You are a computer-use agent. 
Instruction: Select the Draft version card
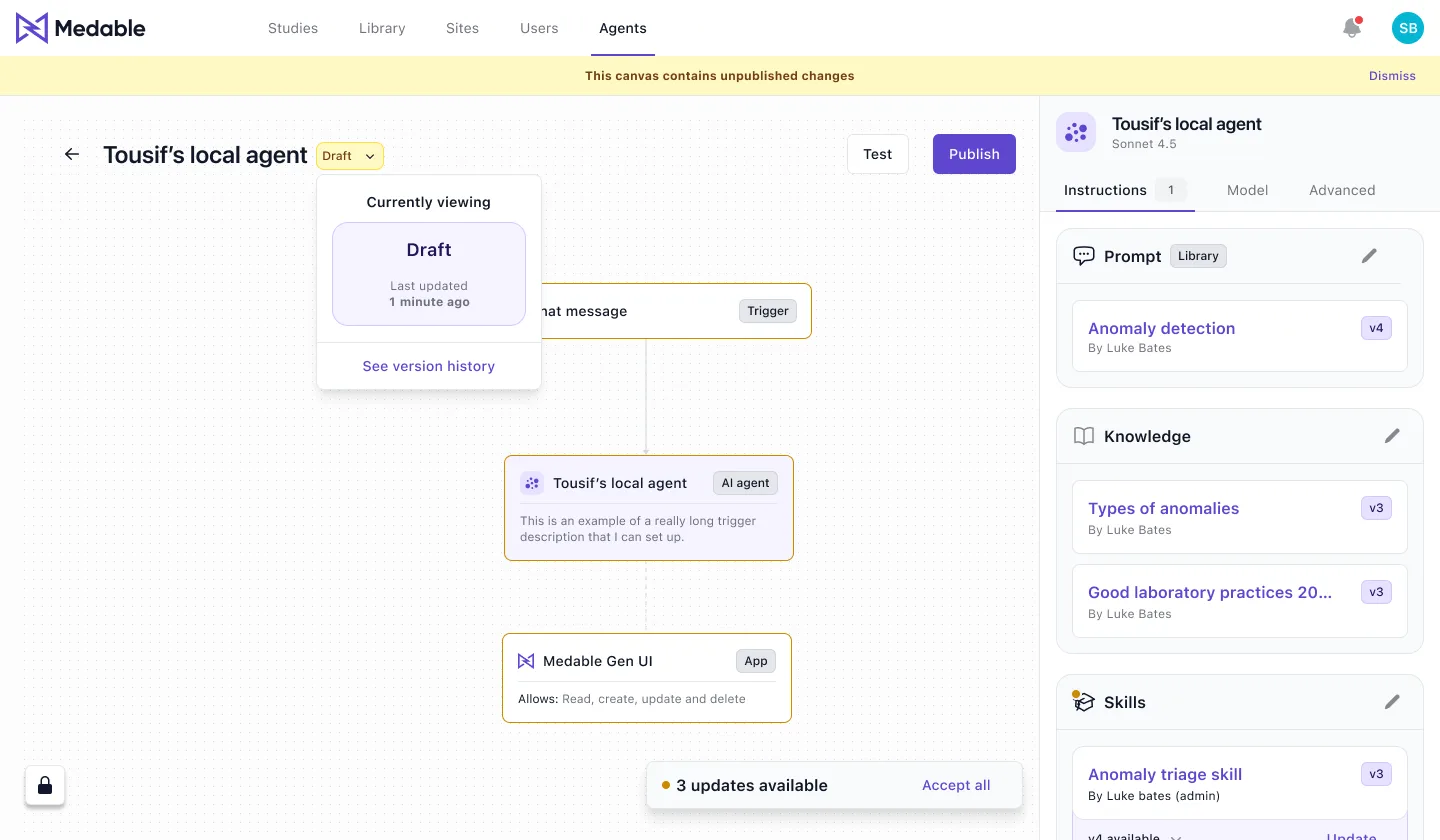[x=429, y=274]
